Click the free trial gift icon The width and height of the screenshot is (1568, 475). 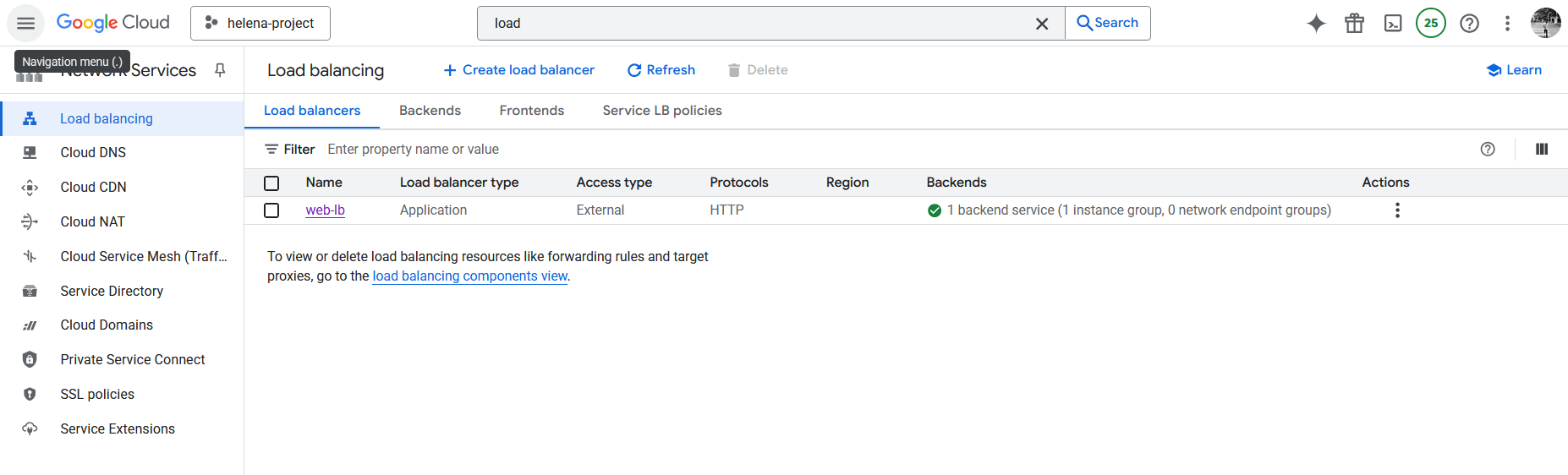[1354, 23]
